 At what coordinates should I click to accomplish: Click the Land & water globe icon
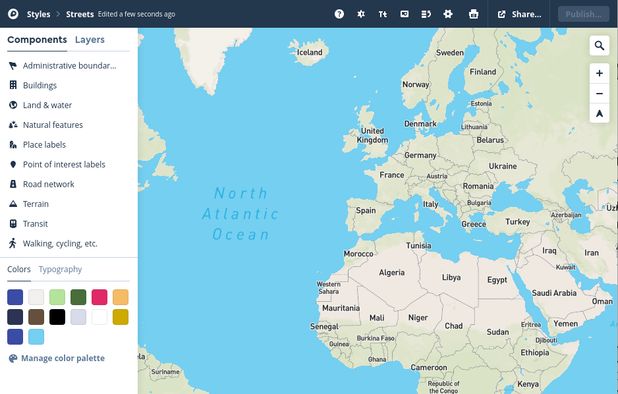point(13,105)
